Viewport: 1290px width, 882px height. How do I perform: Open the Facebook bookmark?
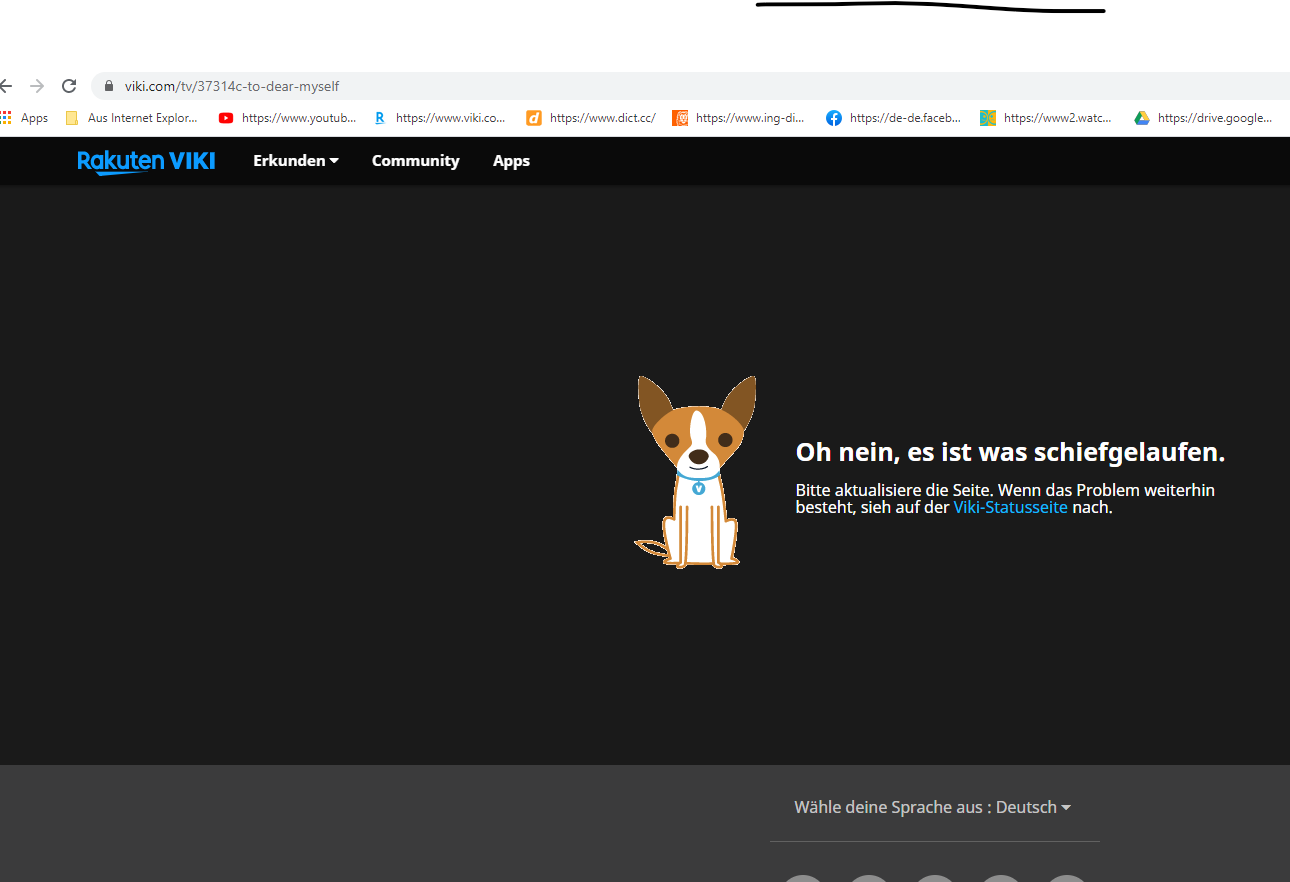click(894, 118)
